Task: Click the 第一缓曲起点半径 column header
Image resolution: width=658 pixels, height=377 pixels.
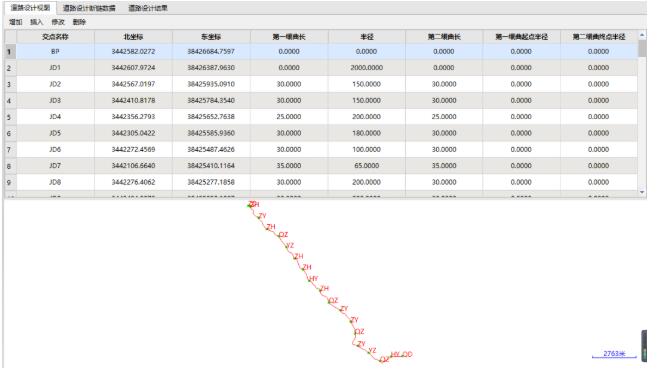Action: pyautogui.click(x=521, y=37)
